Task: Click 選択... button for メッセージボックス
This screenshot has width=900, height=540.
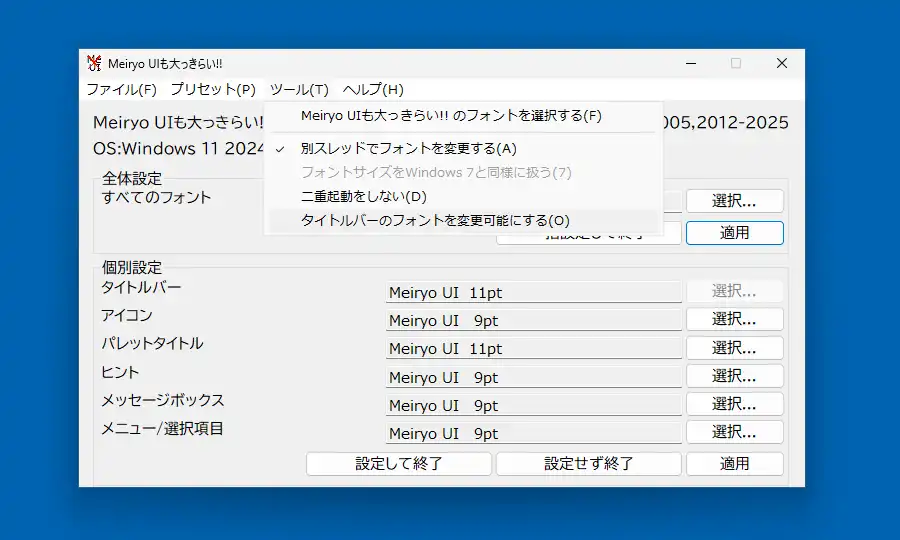Action: (x=735, y=404)
